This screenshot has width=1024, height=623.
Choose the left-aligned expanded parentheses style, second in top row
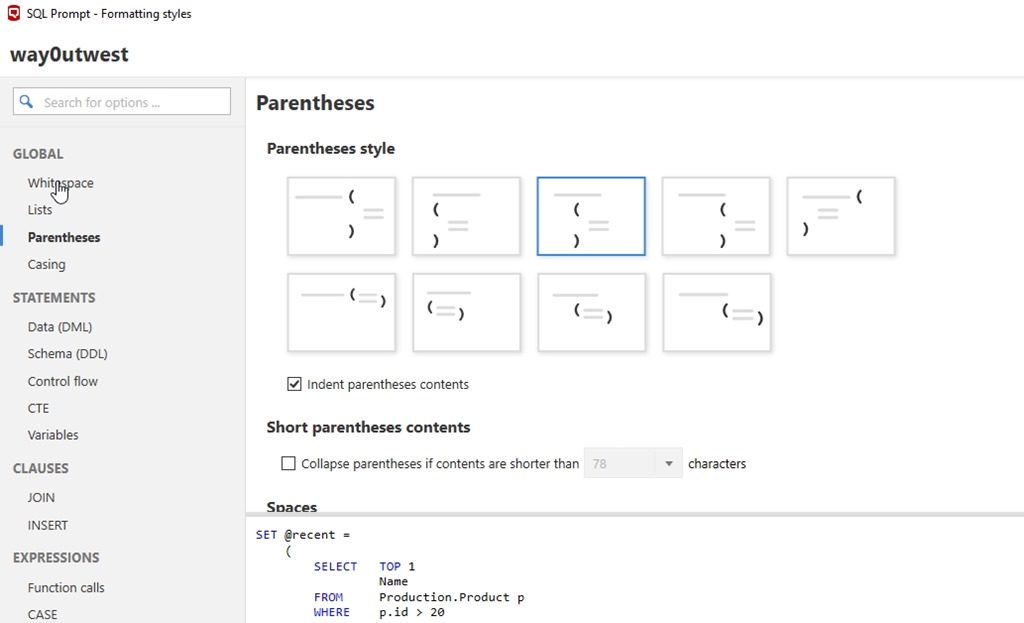[x=466, y=216]
